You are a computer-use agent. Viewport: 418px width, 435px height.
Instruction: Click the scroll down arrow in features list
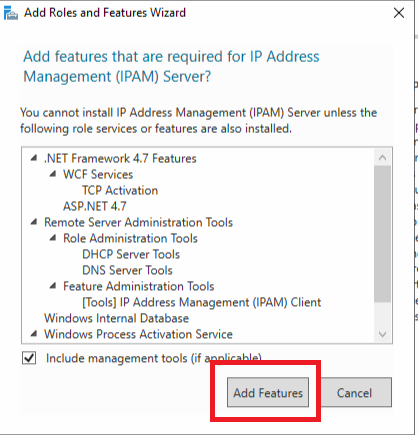383,334
